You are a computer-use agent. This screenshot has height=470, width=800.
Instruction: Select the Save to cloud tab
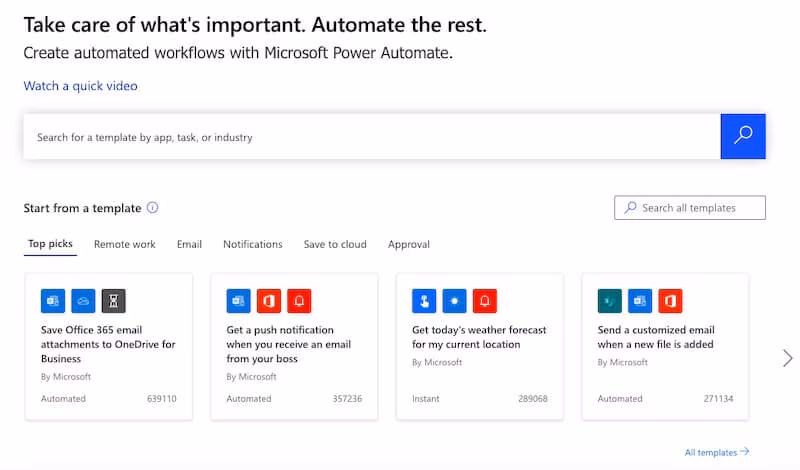click(335, 244)
